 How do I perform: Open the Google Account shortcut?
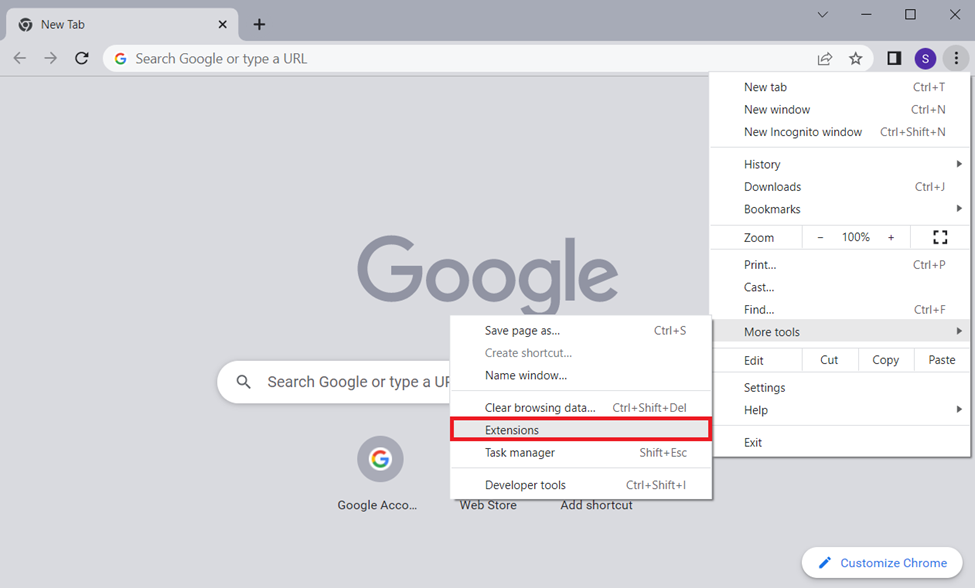pos(379,460)
